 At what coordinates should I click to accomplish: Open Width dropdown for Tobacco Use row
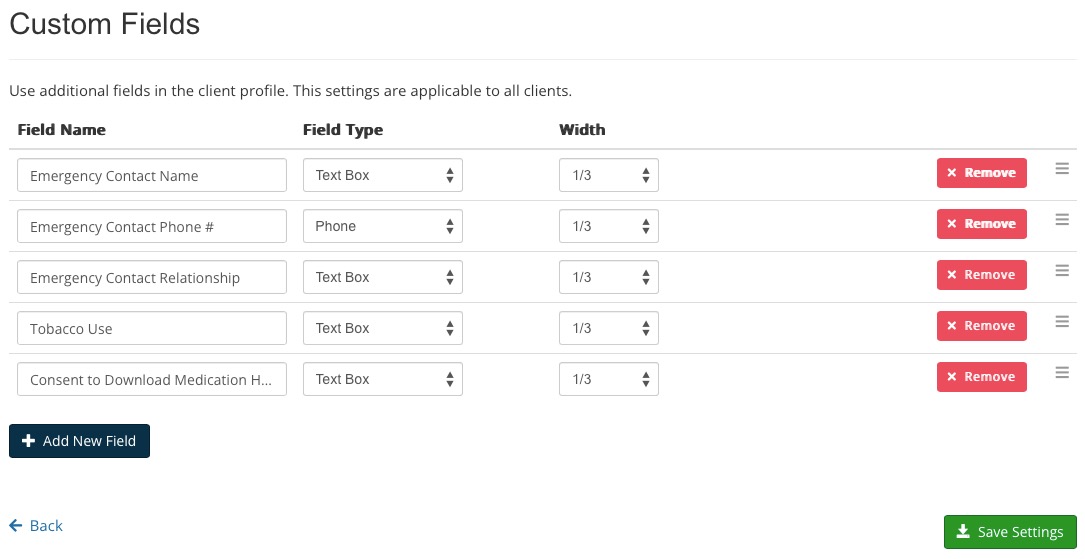click(609, 328)
